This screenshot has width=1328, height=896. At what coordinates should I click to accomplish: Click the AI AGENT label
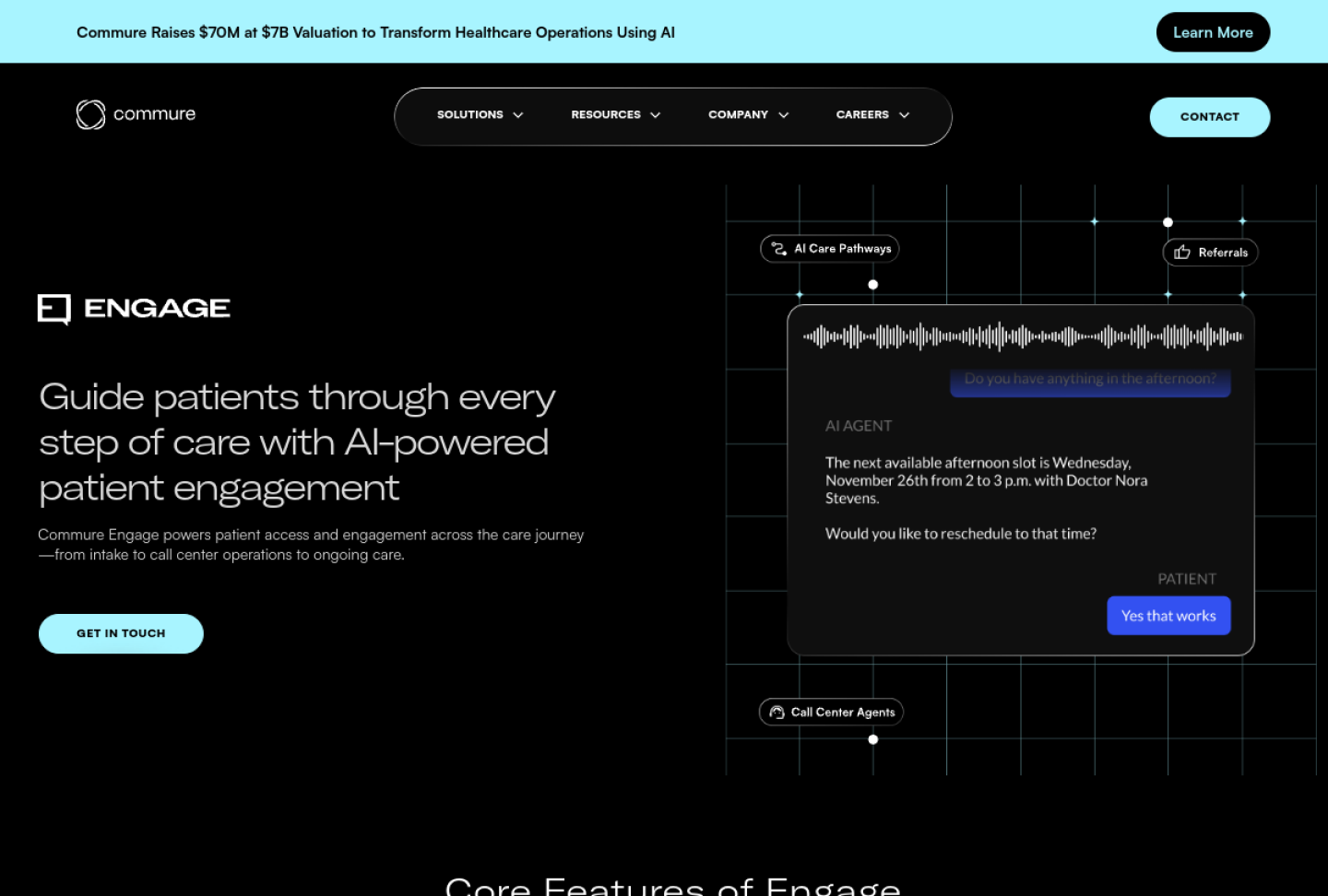pos(859,426)
